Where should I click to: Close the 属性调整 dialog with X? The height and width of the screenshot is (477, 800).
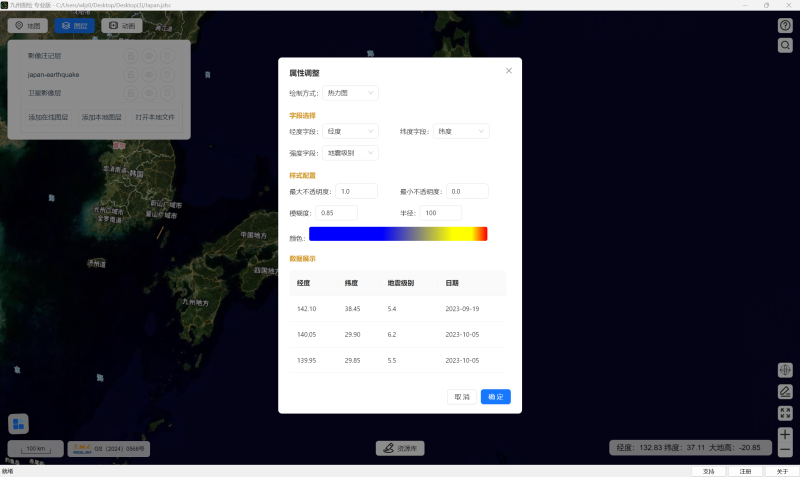[509, 70]
